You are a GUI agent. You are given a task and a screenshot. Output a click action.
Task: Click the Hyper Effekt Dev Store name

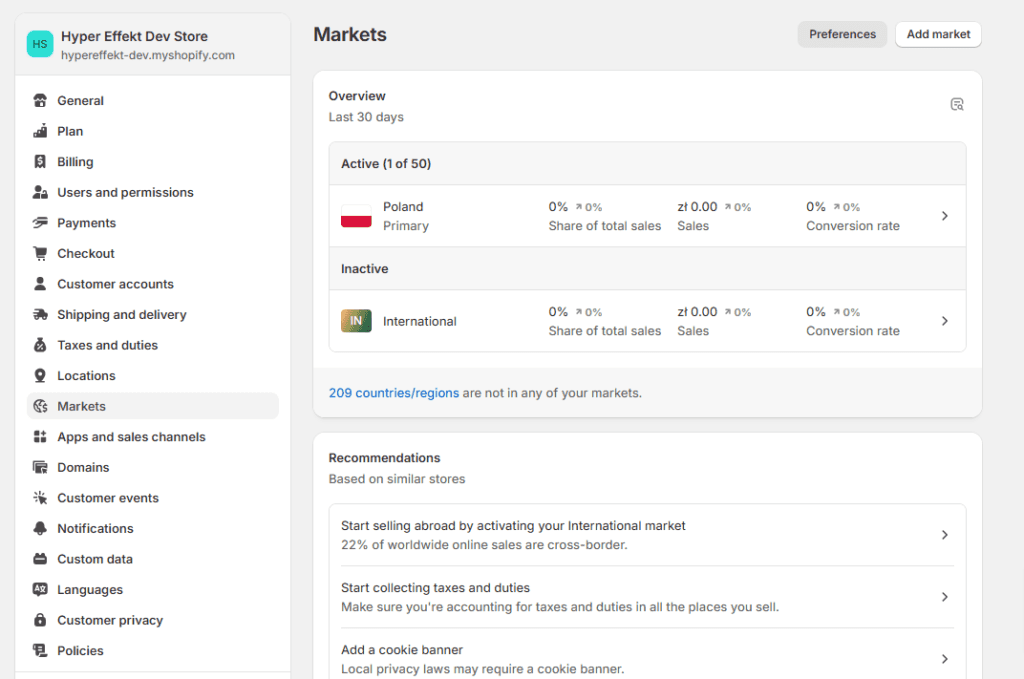[135, 37]
